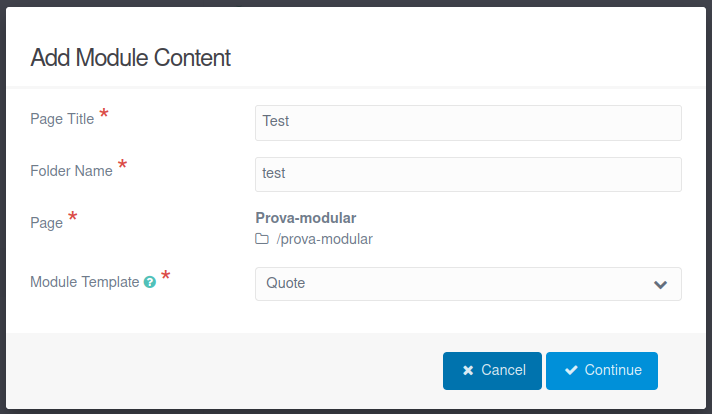Click the Prova-modular page name
712x414 pixels.
[306, 218]
